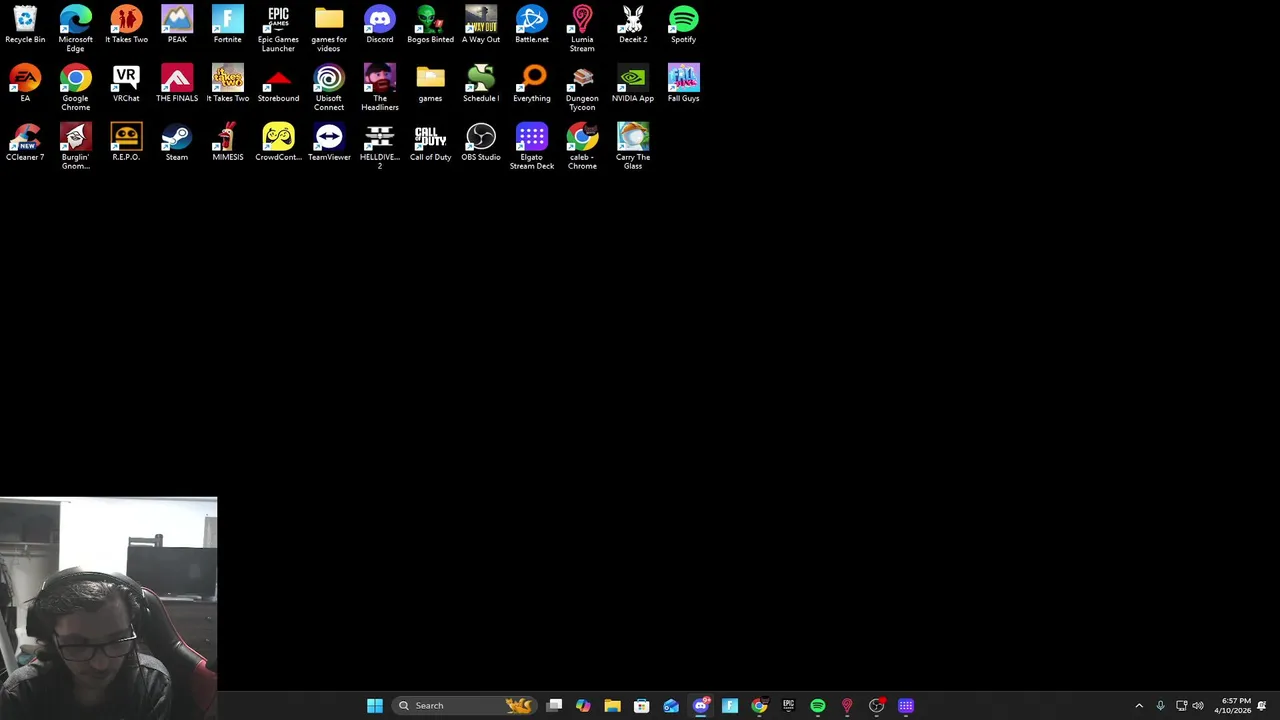Image resolution: width=1280 pixels, height=720 pixels.
Task: Select the Fall Guys desktop icon
Action: (683, 84)
